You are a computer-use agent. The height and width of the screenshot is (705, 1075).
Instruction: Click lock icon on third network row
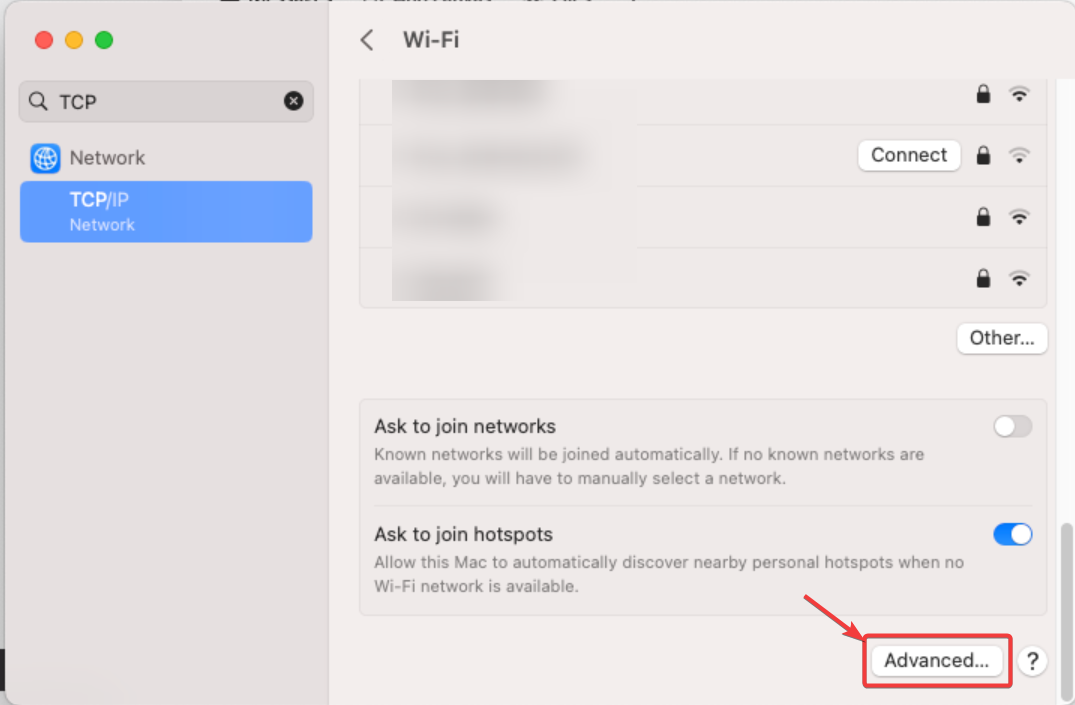pyautogui.click(x=983, y=217)
